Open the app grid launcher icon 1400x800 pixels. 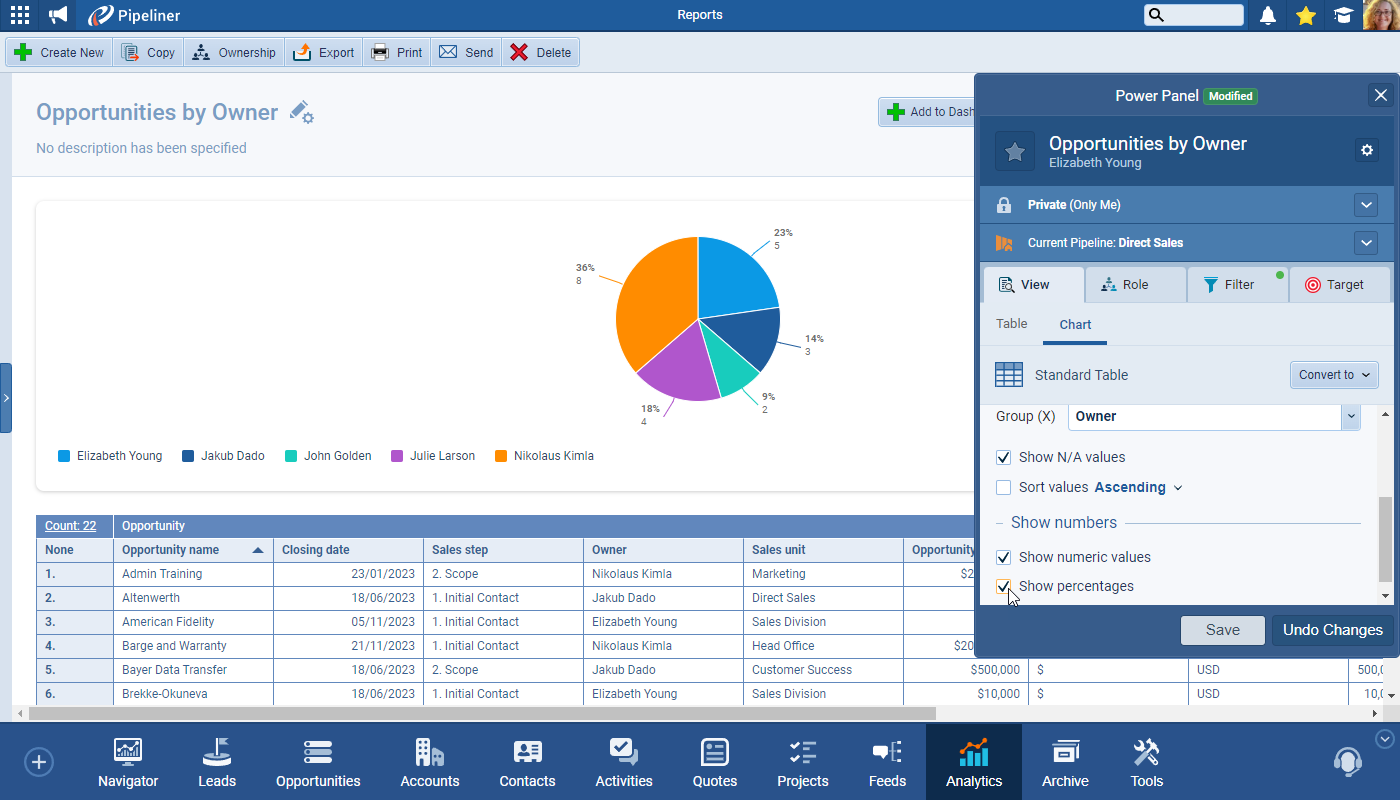20,15
